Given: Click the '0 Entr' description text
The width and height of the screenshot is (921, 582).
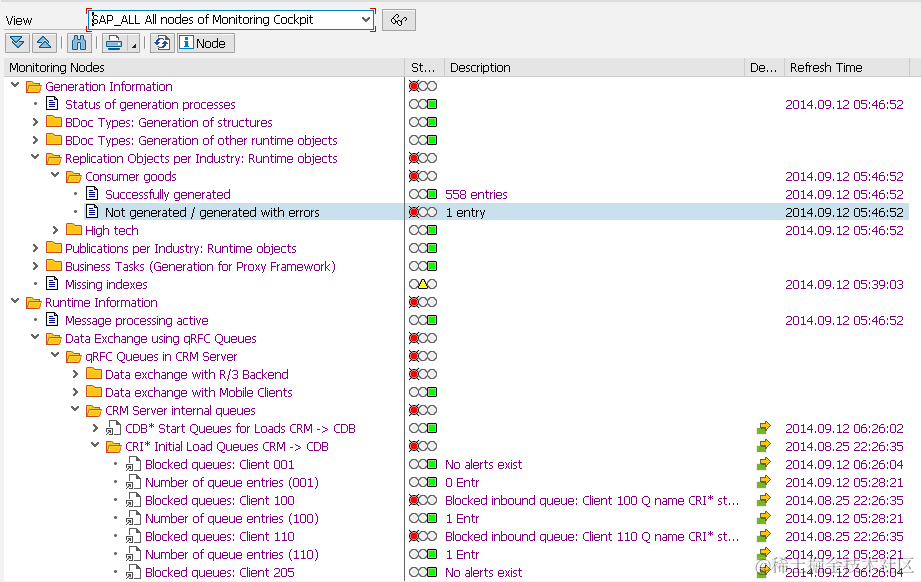Looking at the screenshot, I should (462, 483).
